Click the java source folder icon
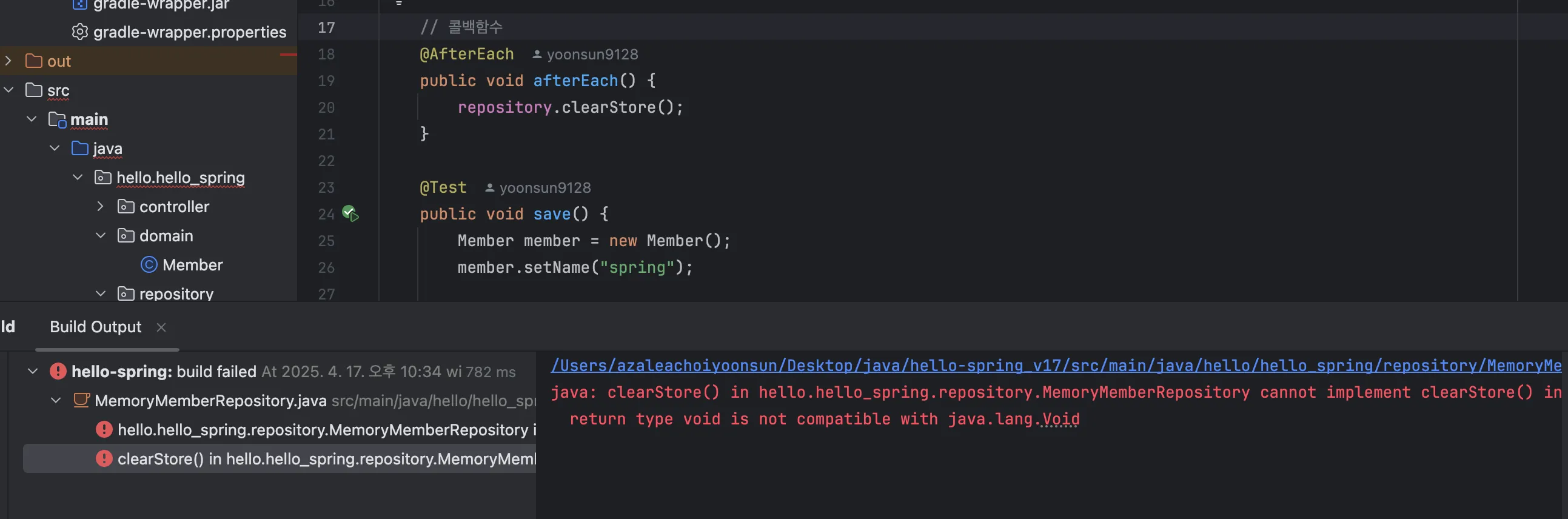Image resolution: width=1568 pixels, height=519 pixels. click(80, 149)
